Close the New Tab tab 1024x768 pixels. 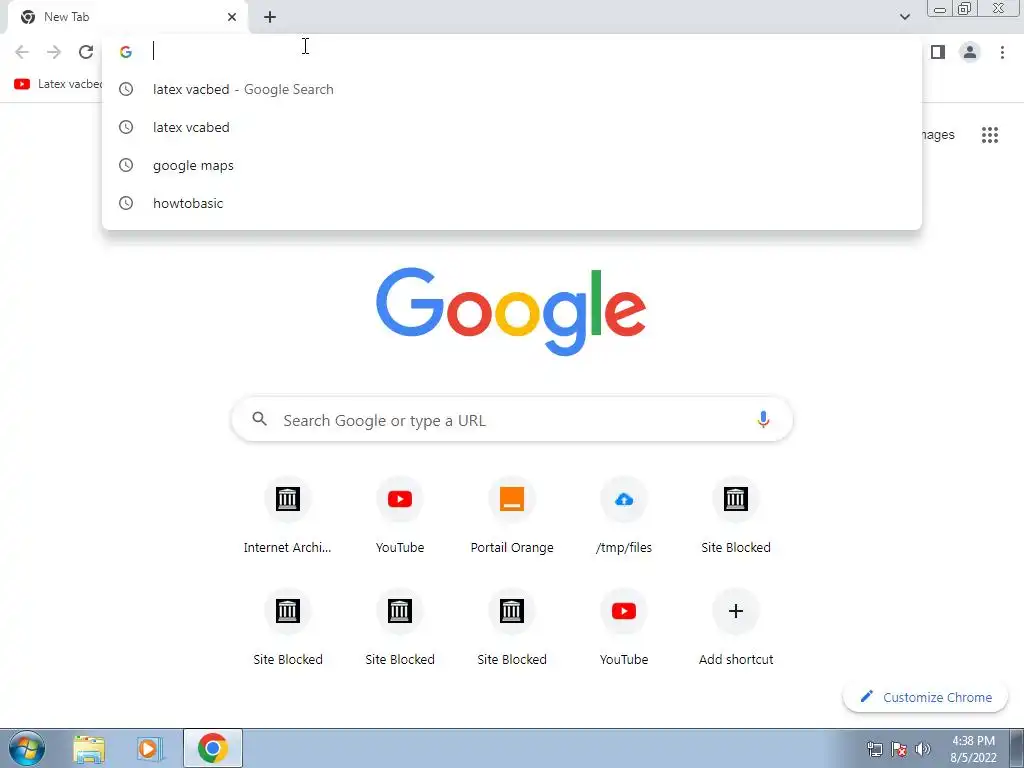click(x=232, y=17)
